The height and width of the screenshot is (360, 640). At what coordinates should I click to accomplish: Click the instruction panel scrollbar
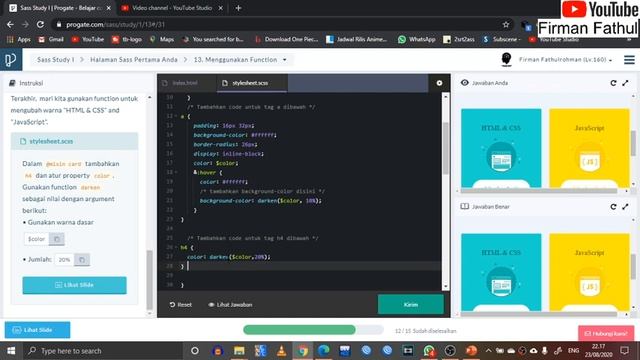click(149, 280)
